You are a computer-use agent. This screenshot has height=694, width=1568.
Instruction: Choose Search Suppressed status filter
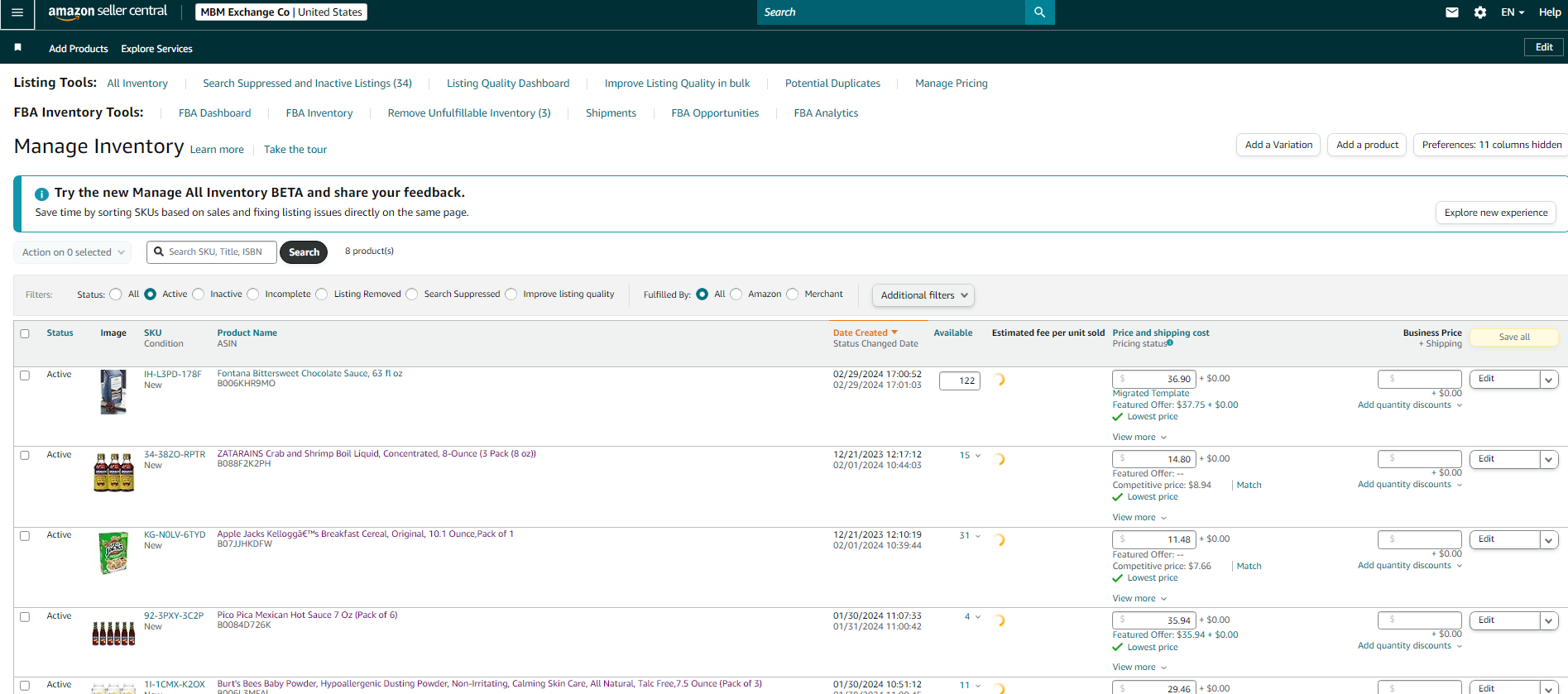coord(412,294)
